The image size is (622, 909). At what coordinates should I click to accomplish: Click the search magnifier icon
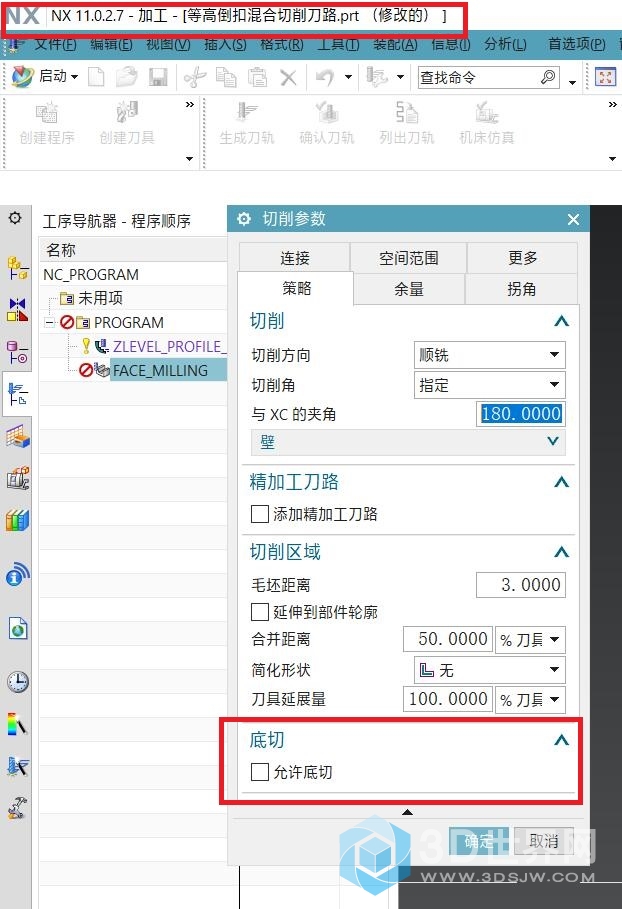(x=548, y=77)
